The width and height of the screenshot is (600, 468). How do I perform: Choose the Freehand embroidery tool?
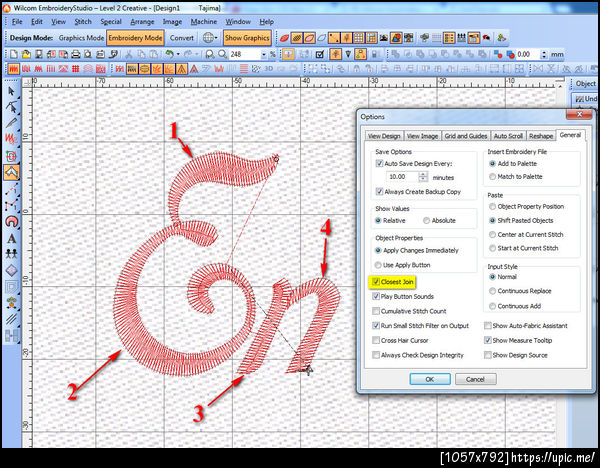(x=11, y=139)
